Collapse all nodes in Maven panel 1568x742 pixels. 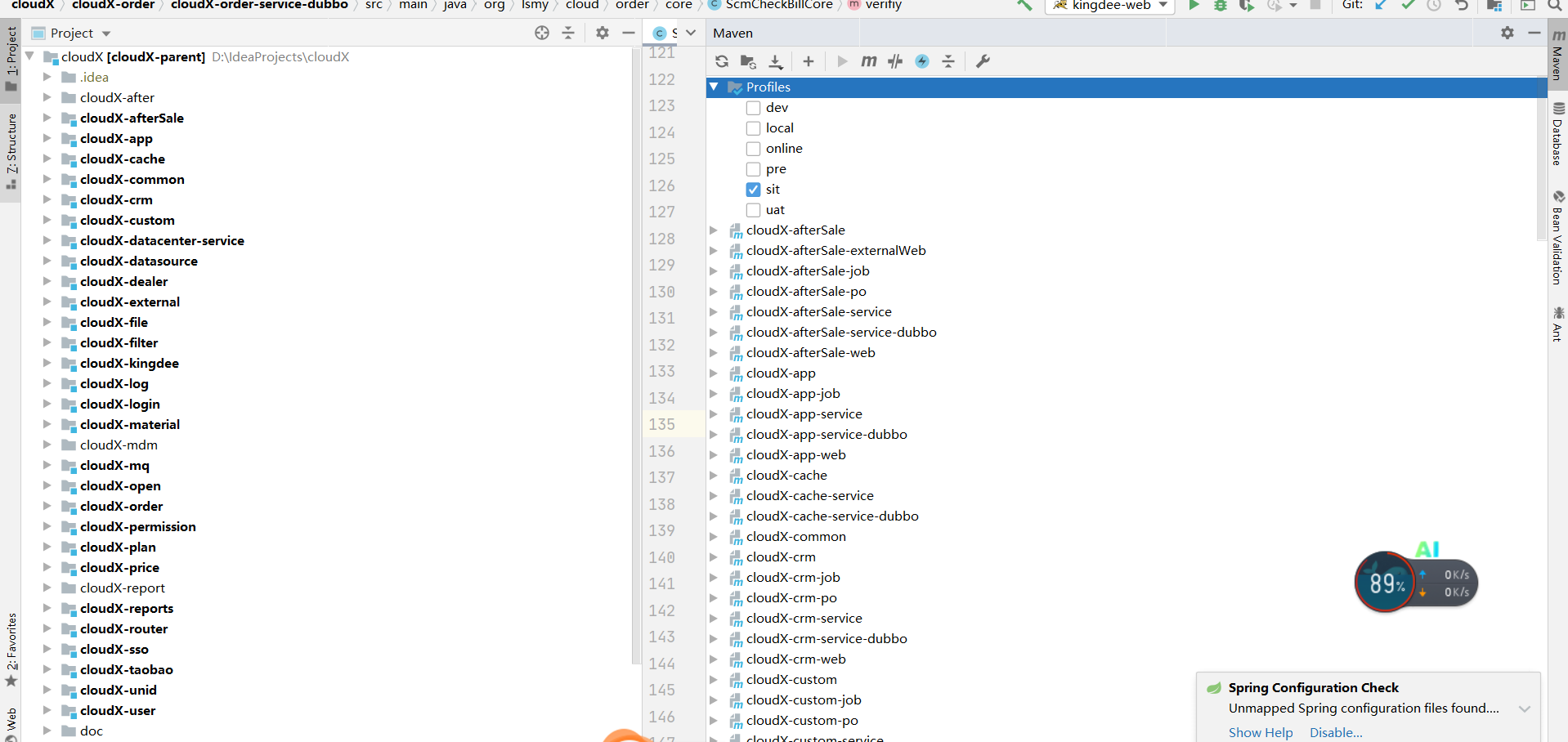948,61
